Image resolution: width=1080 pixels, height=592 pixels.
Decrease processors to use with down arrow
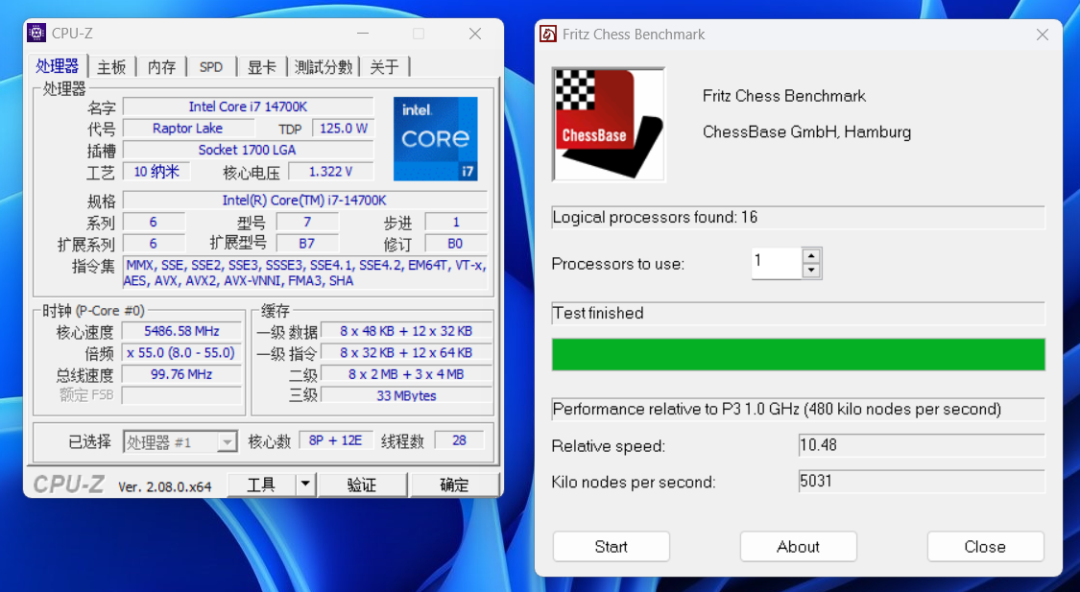811,270
